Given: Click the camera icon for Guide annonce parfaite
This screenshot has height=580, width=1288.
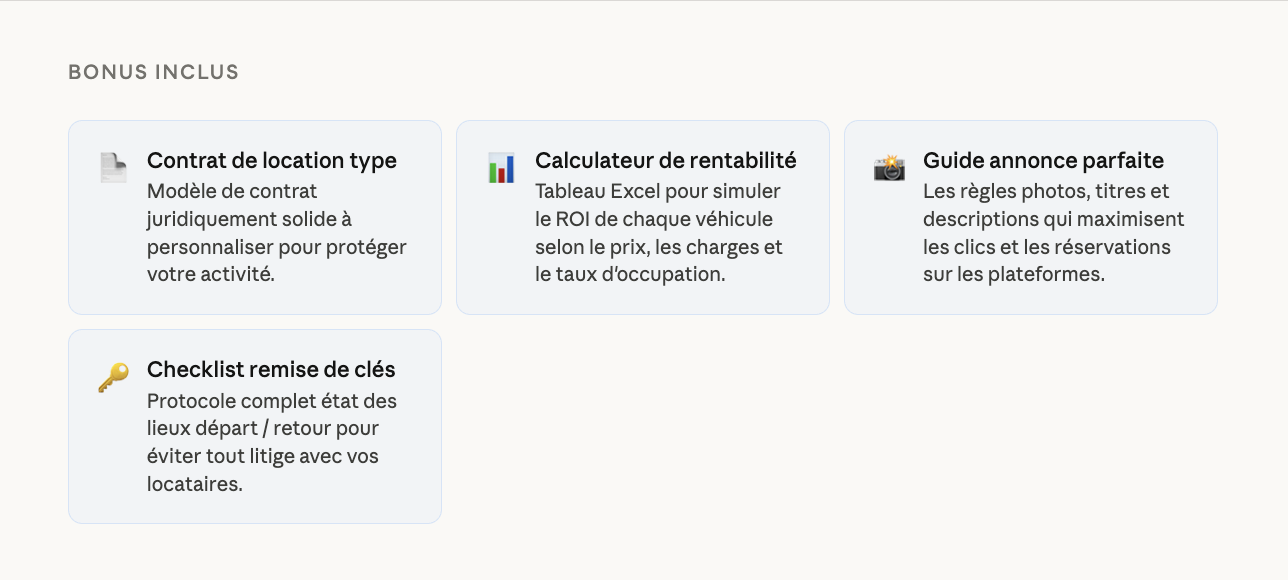Looking at the screenshot, I should [x=889, y=168].
